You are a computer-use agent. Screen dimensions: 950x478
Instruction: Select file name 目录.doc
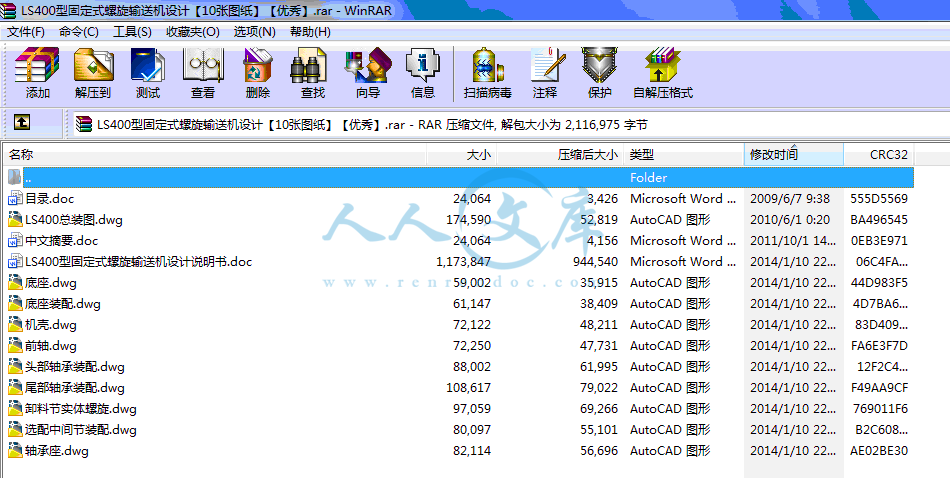[50, 199]
